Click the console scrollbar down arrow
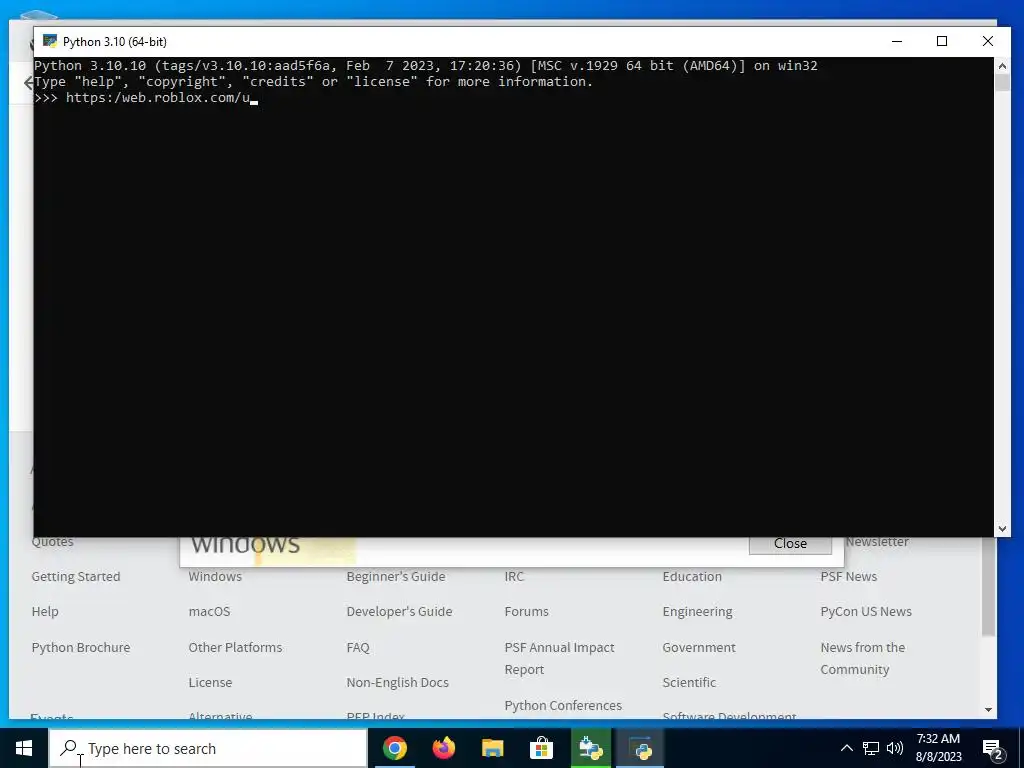 pos(1002,529)
